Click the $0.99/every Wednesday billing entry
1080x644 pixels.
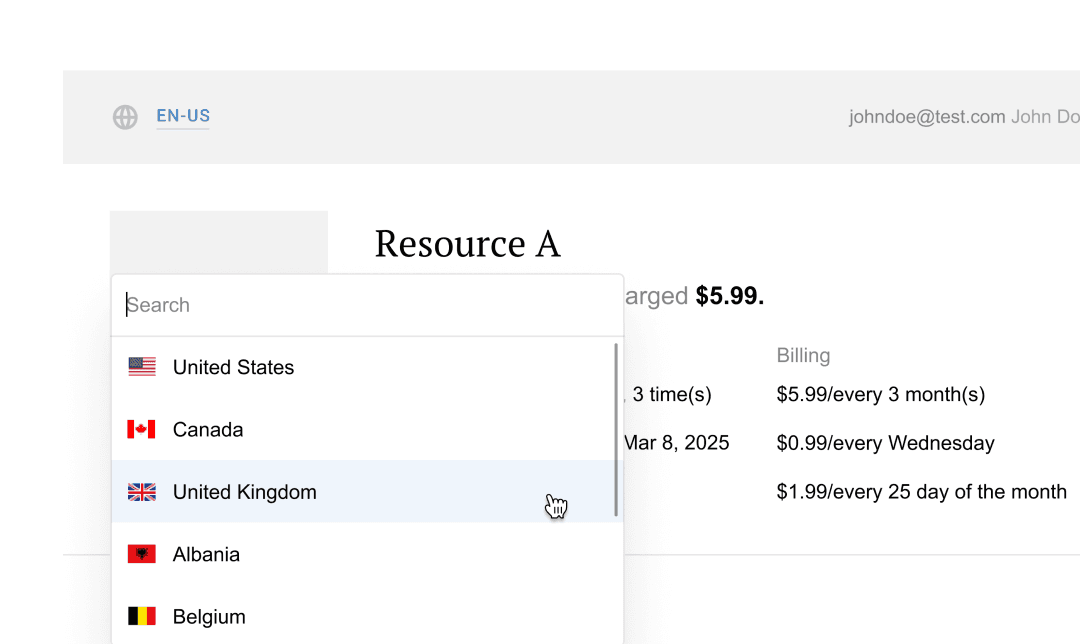[885, 443]
